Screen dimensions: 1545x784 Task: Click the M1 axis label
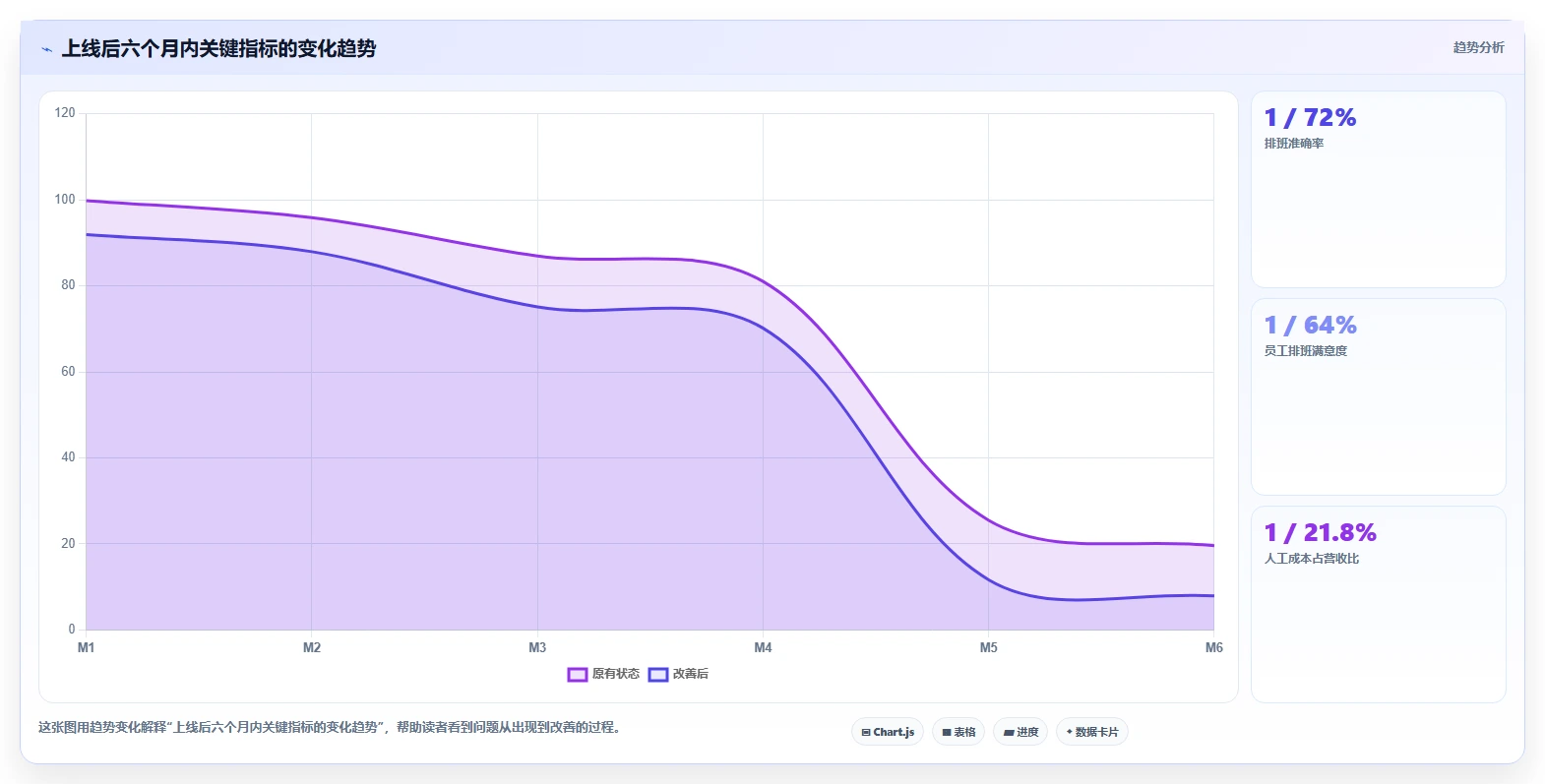click(x=87, y=647)
